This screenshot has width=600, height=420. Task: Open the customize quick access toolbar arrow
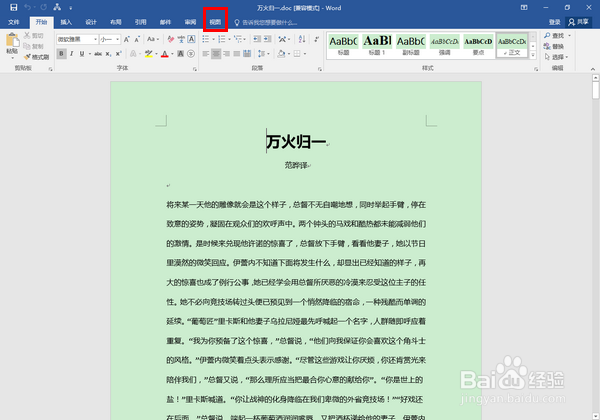pos(70,8)
